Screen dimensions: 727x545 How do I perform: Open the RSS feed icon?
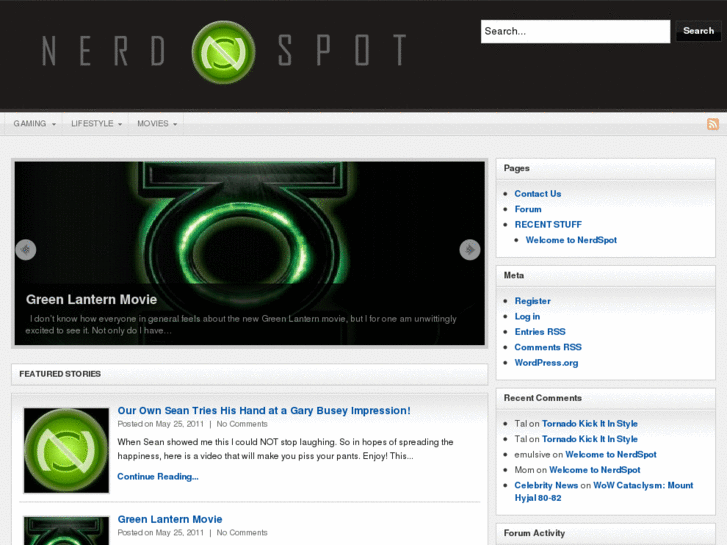[713, 124]
